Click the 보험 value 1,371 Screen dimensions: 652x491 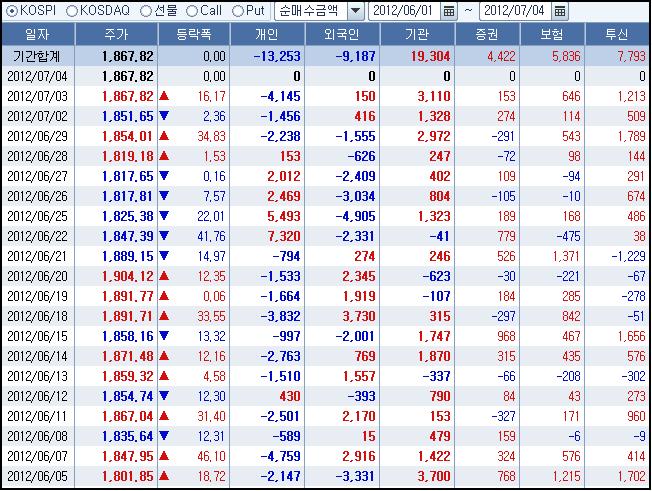(566, 257)
